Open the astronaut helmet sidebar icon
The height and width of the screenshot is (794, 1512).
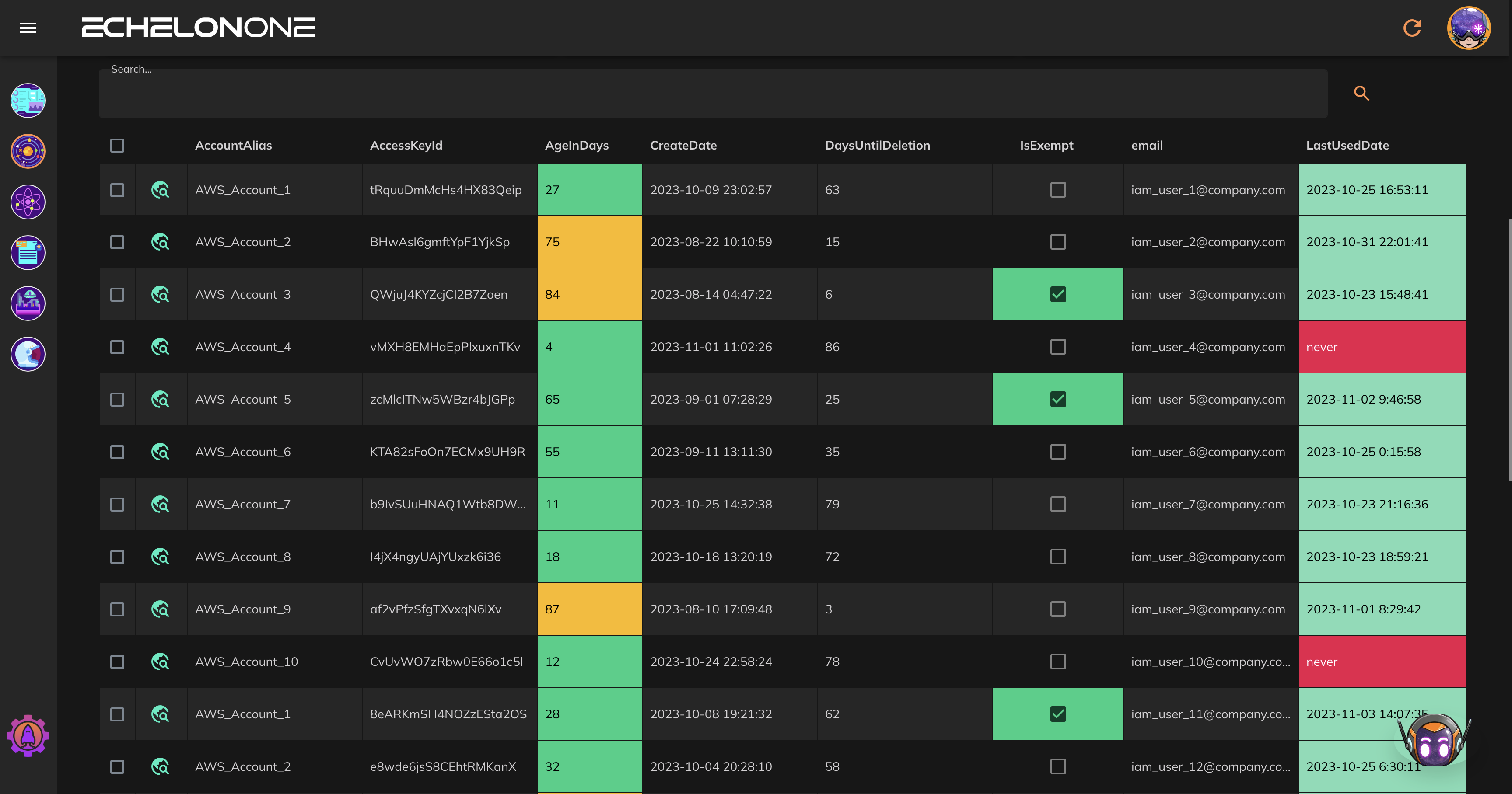(x=28, y=354)
